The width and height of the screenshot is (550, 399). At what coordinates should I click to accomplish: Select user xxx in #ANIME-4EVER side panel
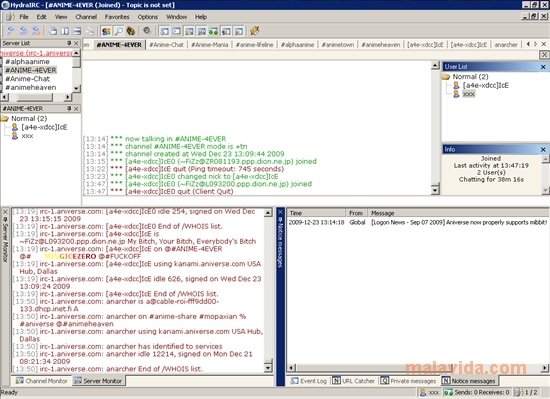[x=27, y=136]
